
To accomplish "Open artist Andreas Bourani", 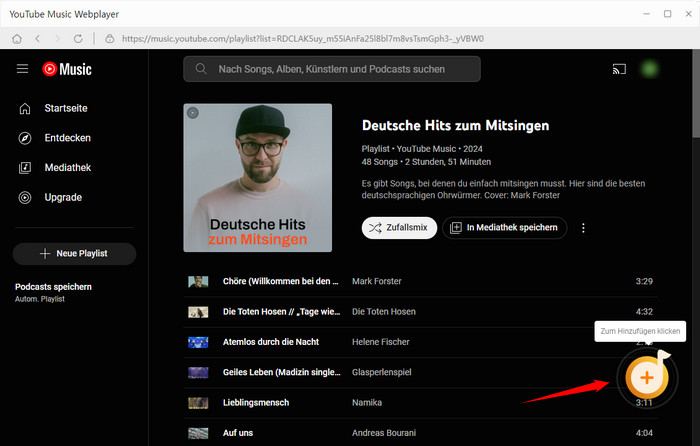I will click(x=383, y=433).
